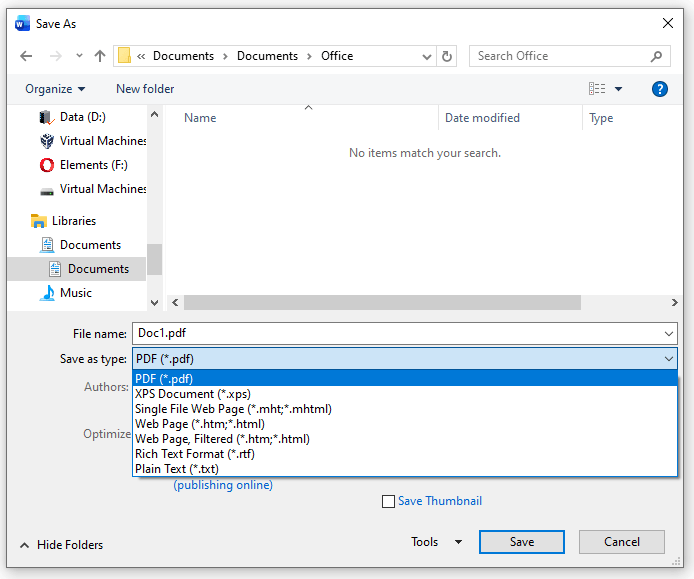Go up one folder level
This screenshot has width=694, height=579.
[x=100, y=56]
